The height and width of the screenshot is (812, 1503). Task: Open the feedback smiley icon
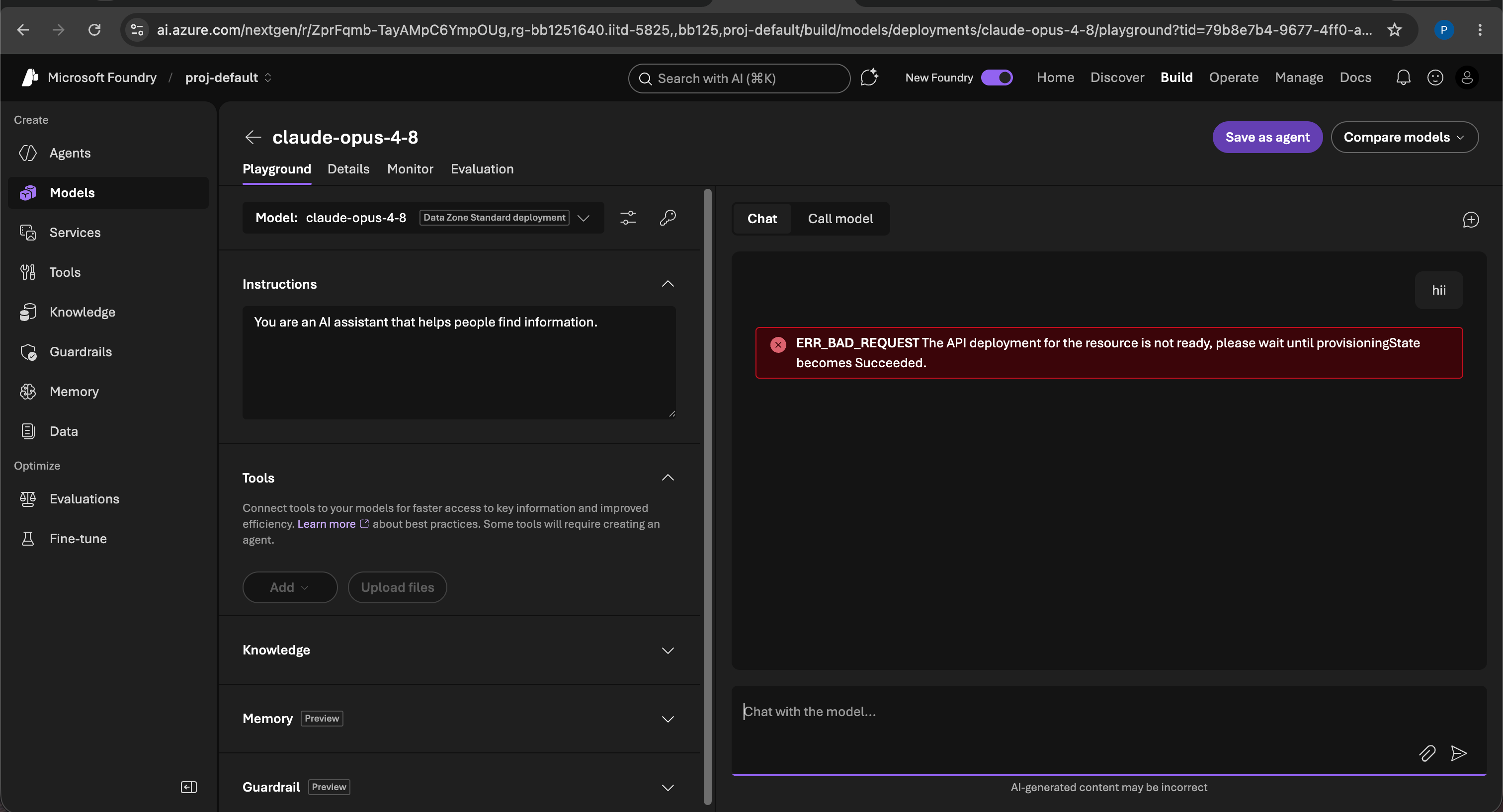click(1435, 78)
